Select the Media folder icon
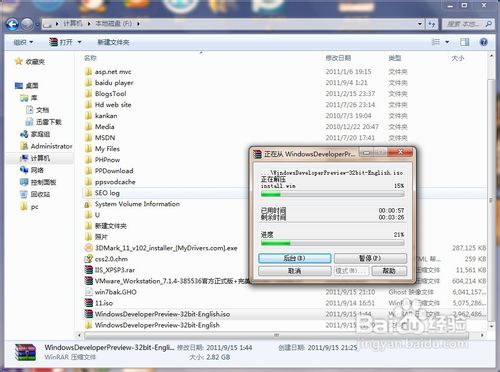 [x=88, y=127]
